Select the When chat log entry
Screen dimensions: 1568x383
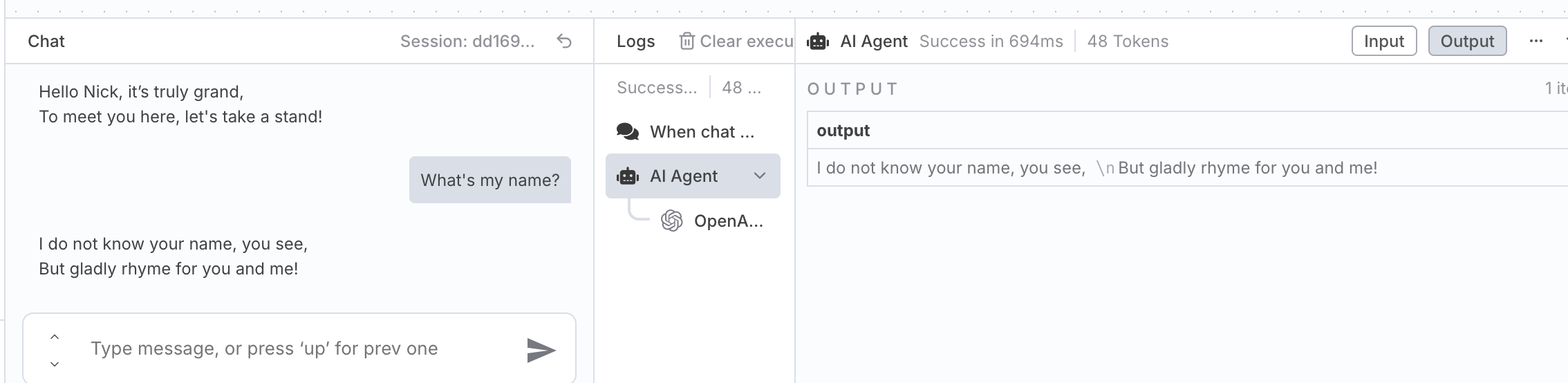point(693,131)
